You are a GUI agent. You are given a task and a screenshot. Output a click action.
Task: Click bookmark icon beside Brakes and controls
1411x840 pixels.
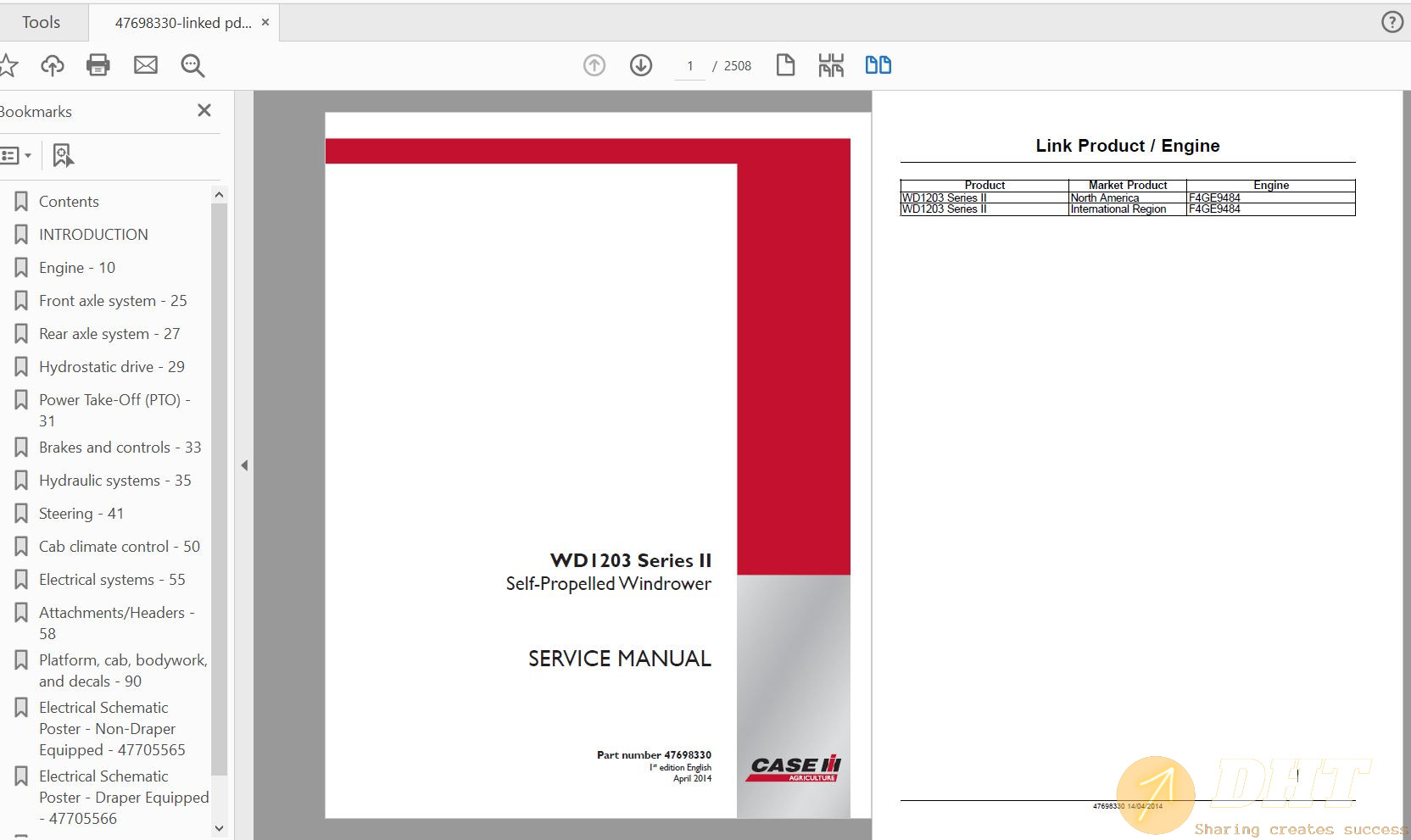click(21, 448)
